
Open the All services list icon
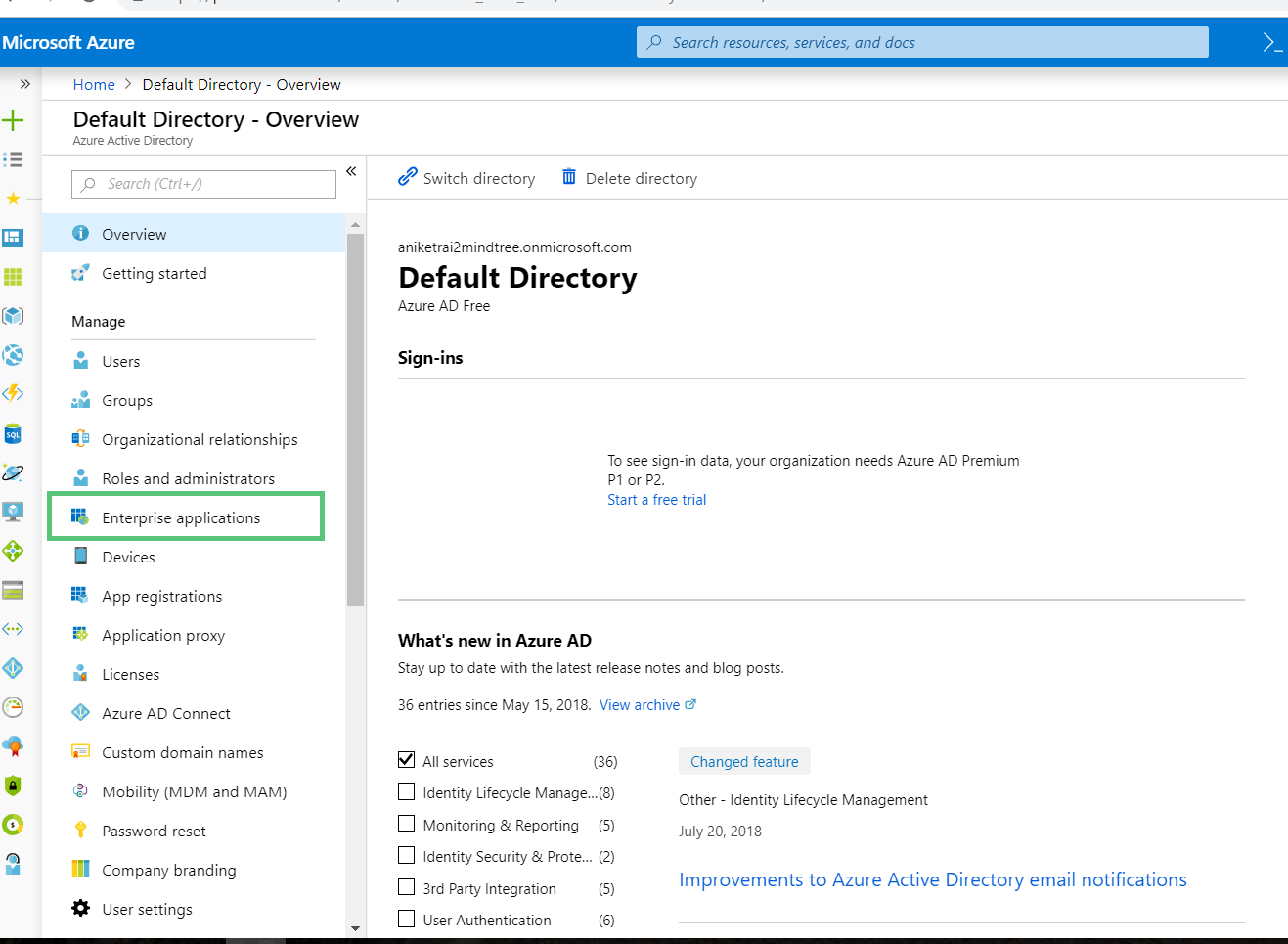tap(13, 159)
